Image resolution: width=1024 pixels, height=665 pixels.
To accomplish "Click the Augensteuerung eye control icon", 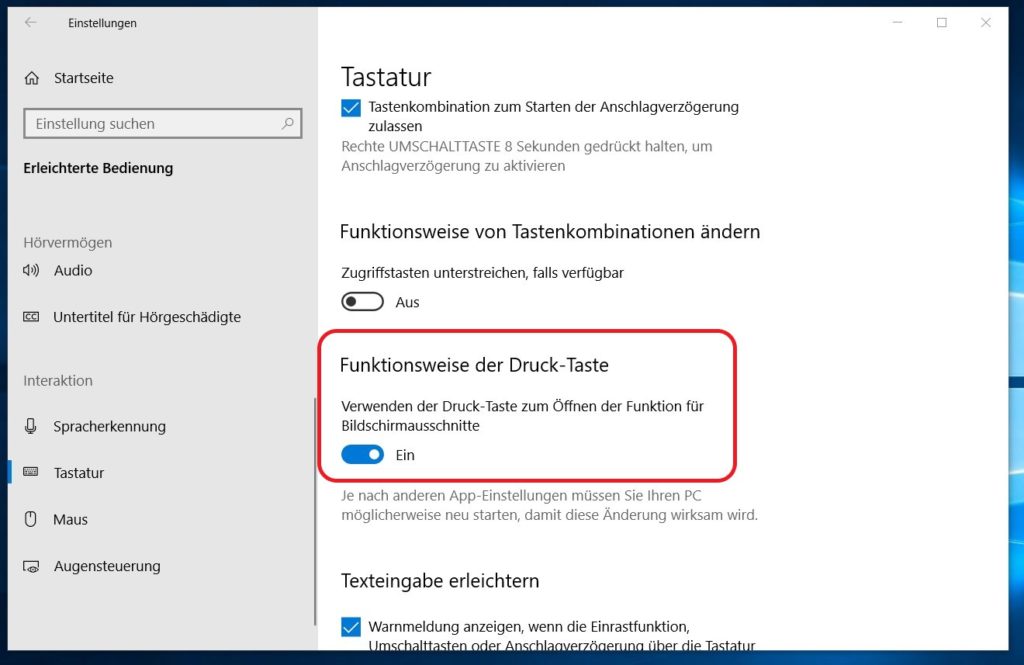I will point(31,566).
